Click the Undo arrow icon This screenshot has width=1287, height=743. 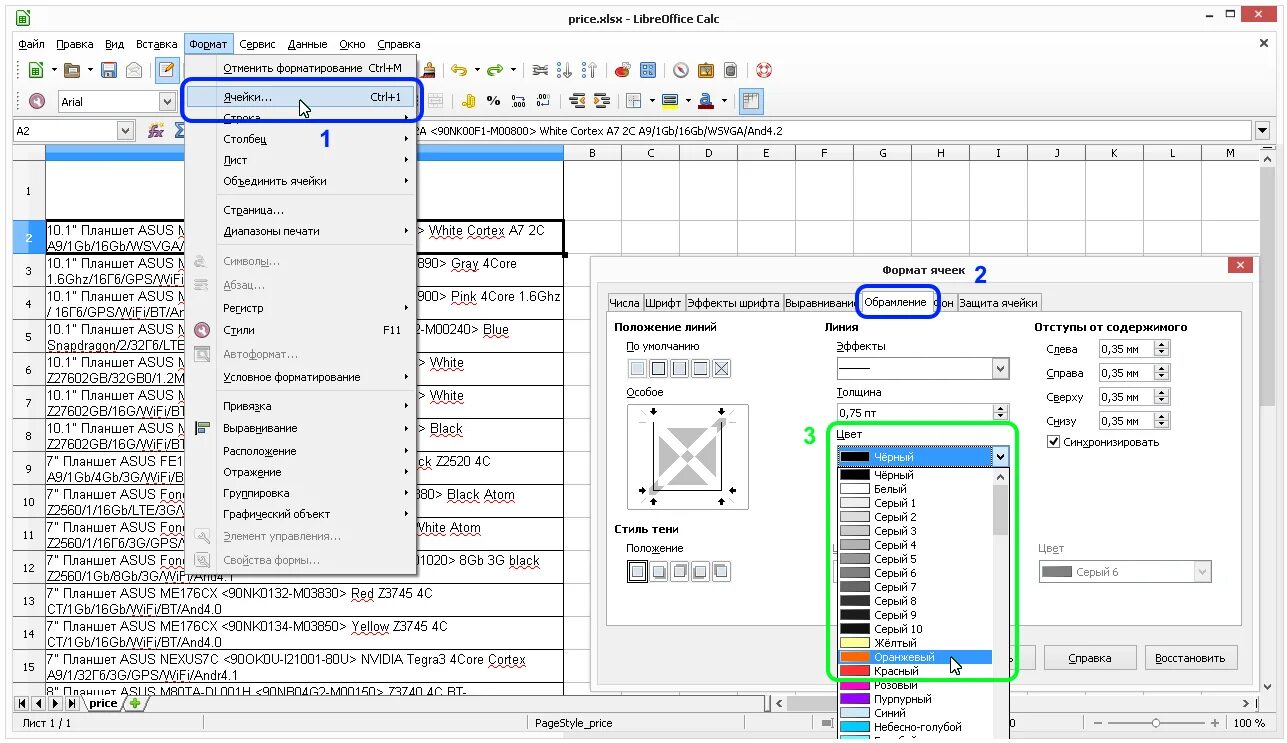(458, 70)
